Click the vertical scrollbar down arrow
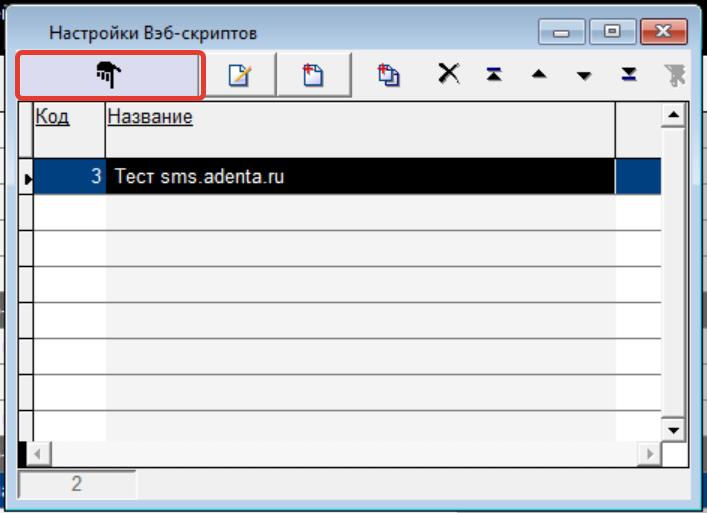This screenshot has width=707, height=513. [x=674, y=430]
